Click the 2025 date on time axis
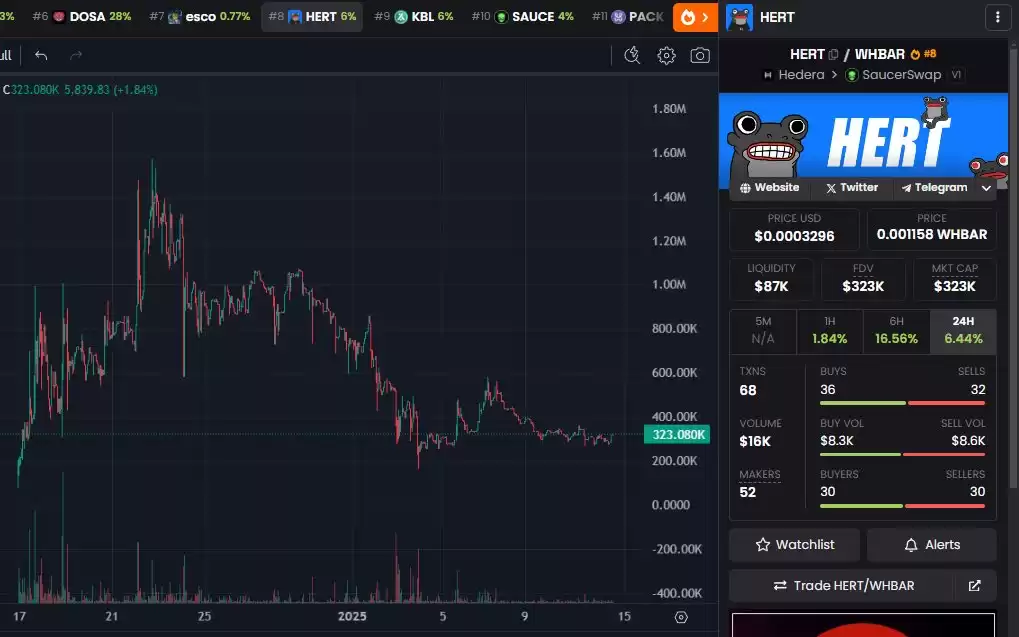 (352, 616)
